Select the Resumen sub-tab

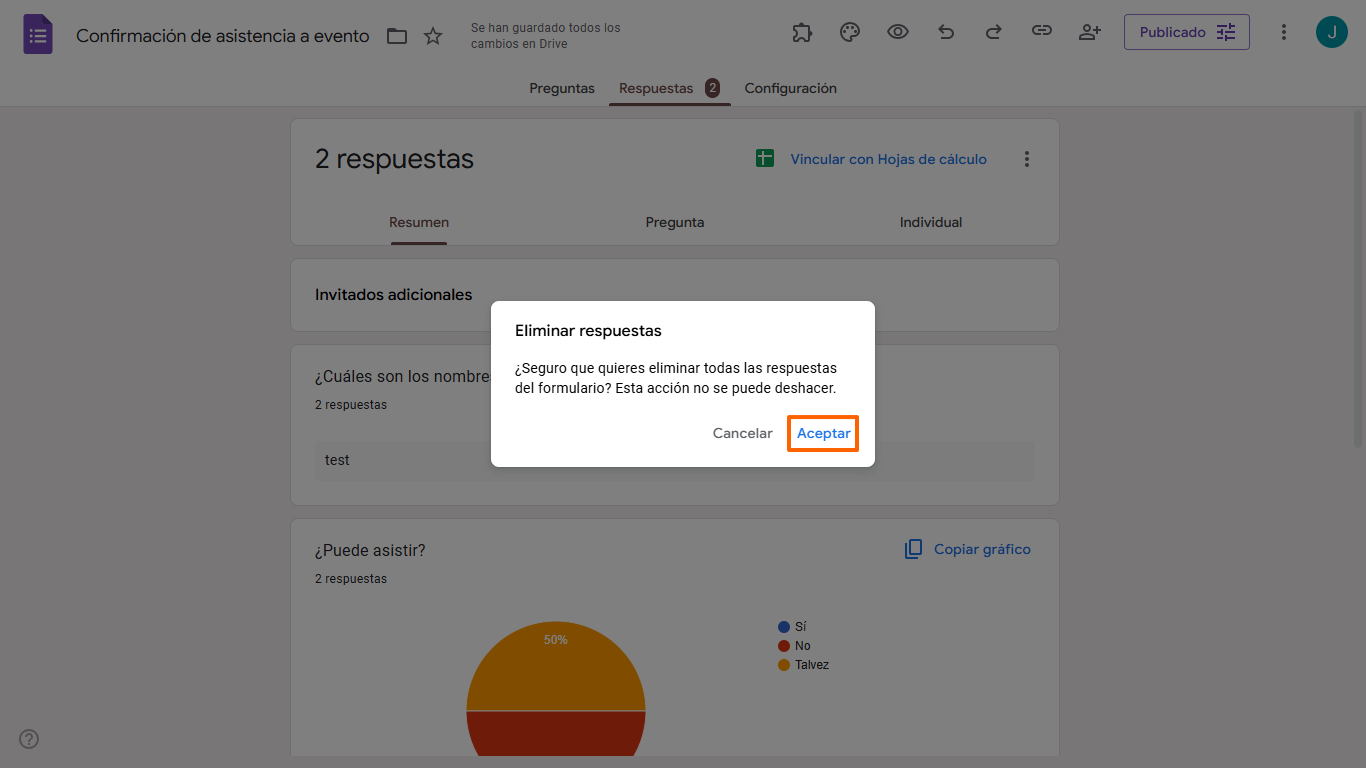click(x=419, y=222)
